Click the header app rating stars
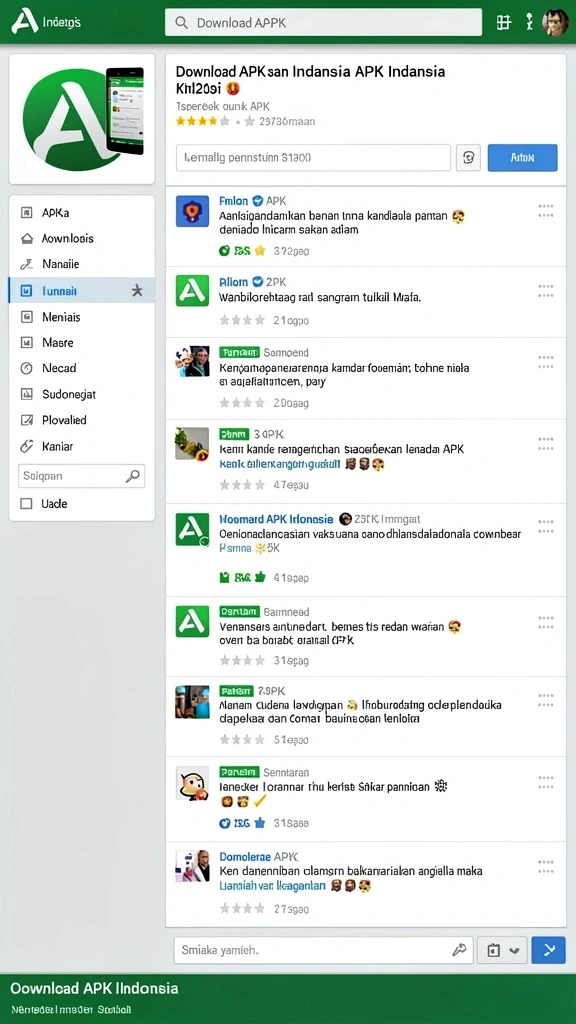This screenshot has width=576, height=1024. coord(202,121)
